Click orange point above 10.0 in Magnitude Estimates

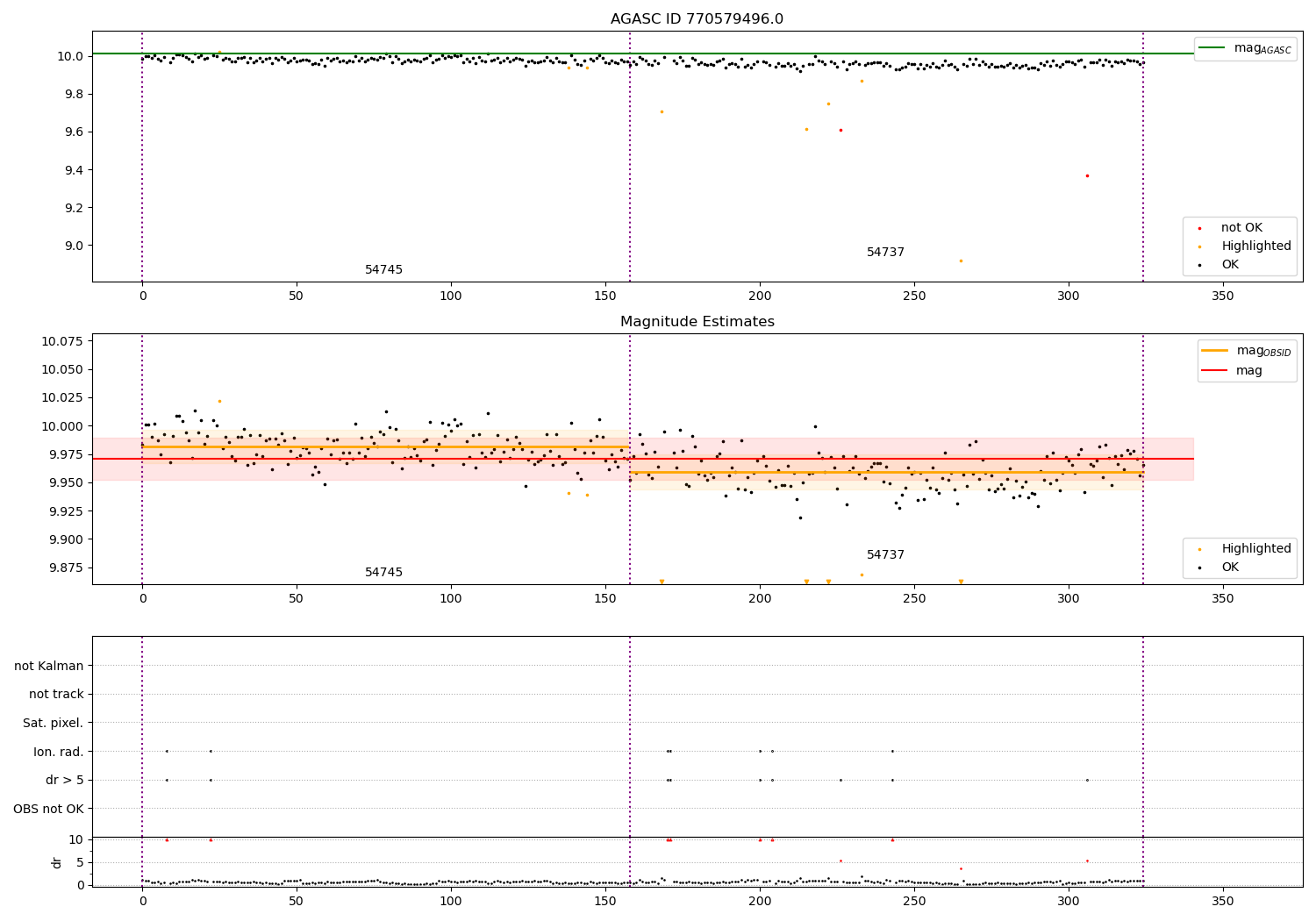point(219,401)
